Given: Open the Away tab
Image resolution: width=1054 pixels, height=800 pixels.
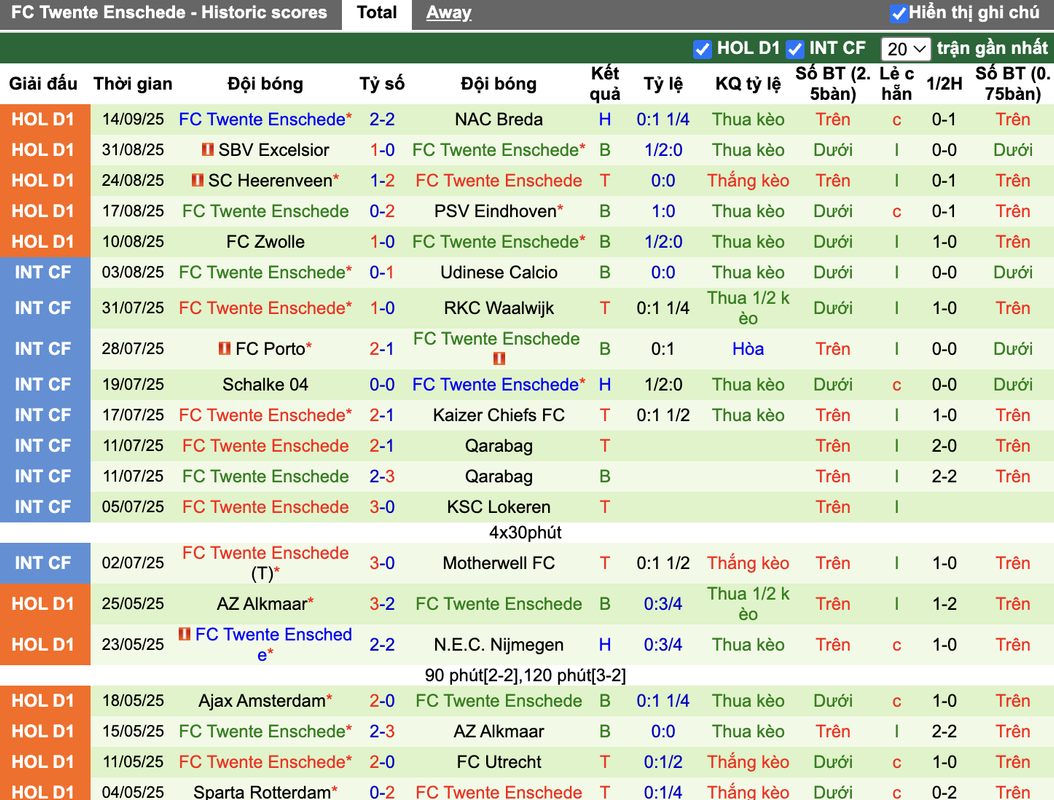Looking at the screenshot, I should 448,13.
